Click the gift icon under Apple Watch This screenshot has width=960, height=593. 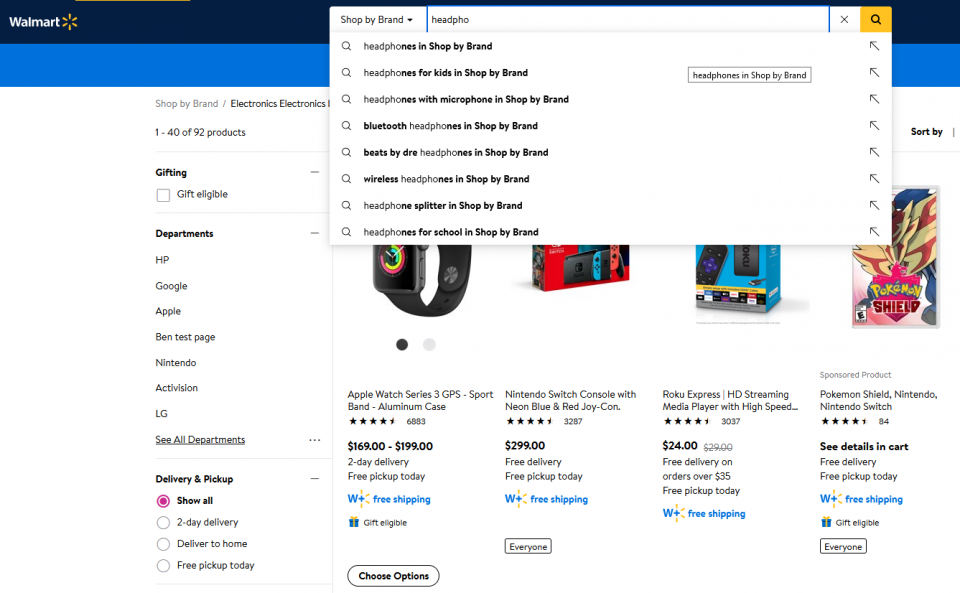pyautogui.click(x=353, y=522)
